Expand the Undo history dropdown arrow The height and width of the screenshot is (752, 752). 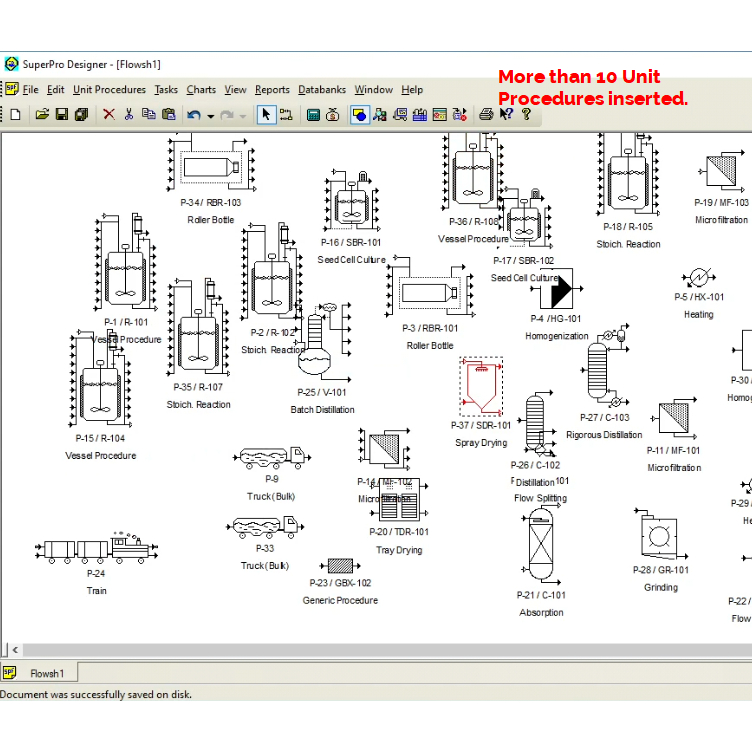pos(211,116)
